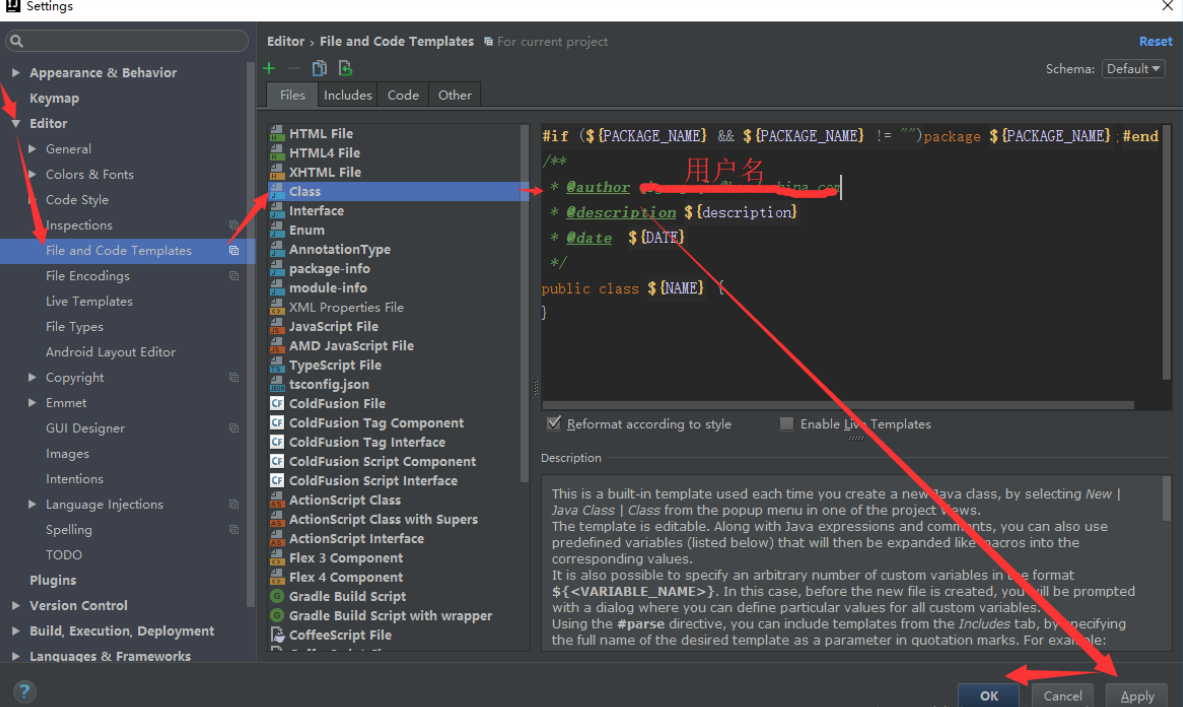
Task: Click the ColdFusion Tag Component icon
Action: pyautogui.click(x=277, y=423)
